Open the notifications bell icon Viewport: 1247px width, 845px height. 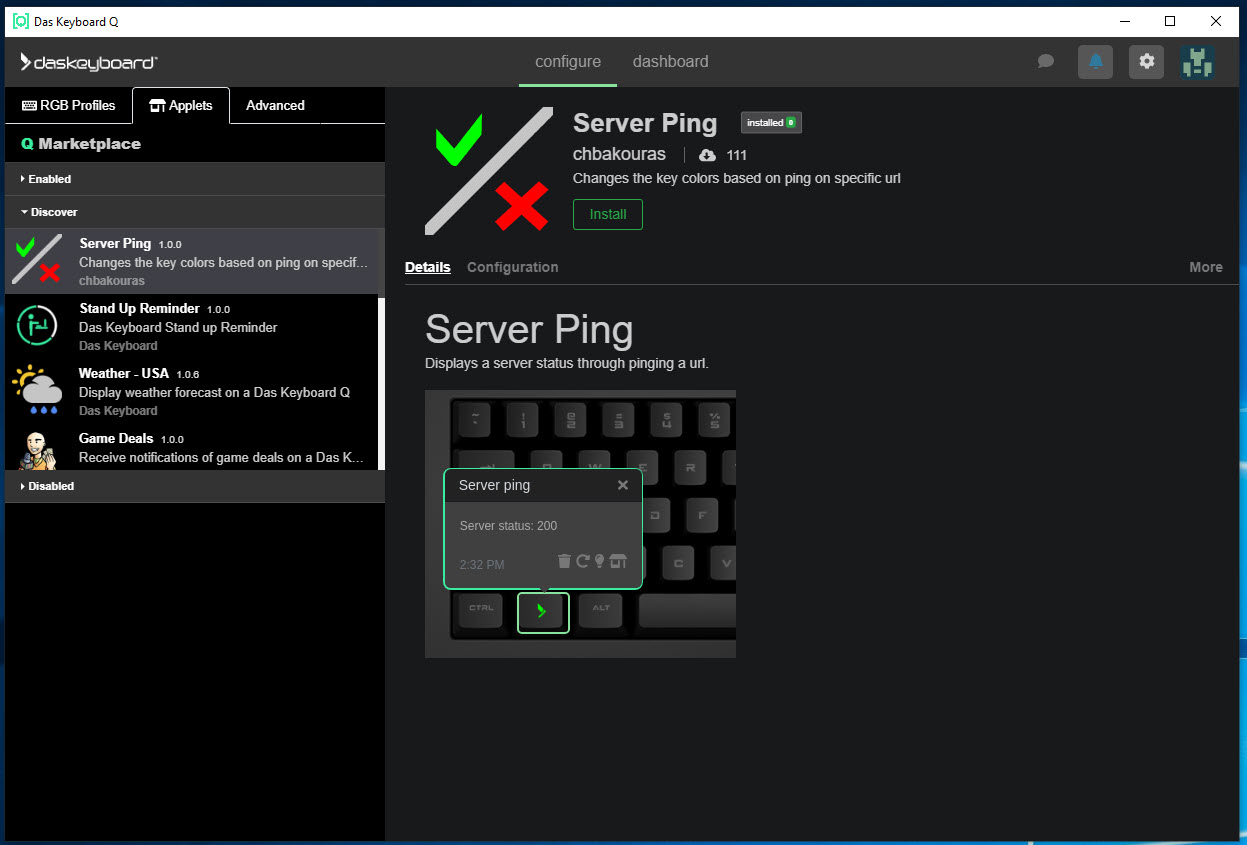(1095, 62)
